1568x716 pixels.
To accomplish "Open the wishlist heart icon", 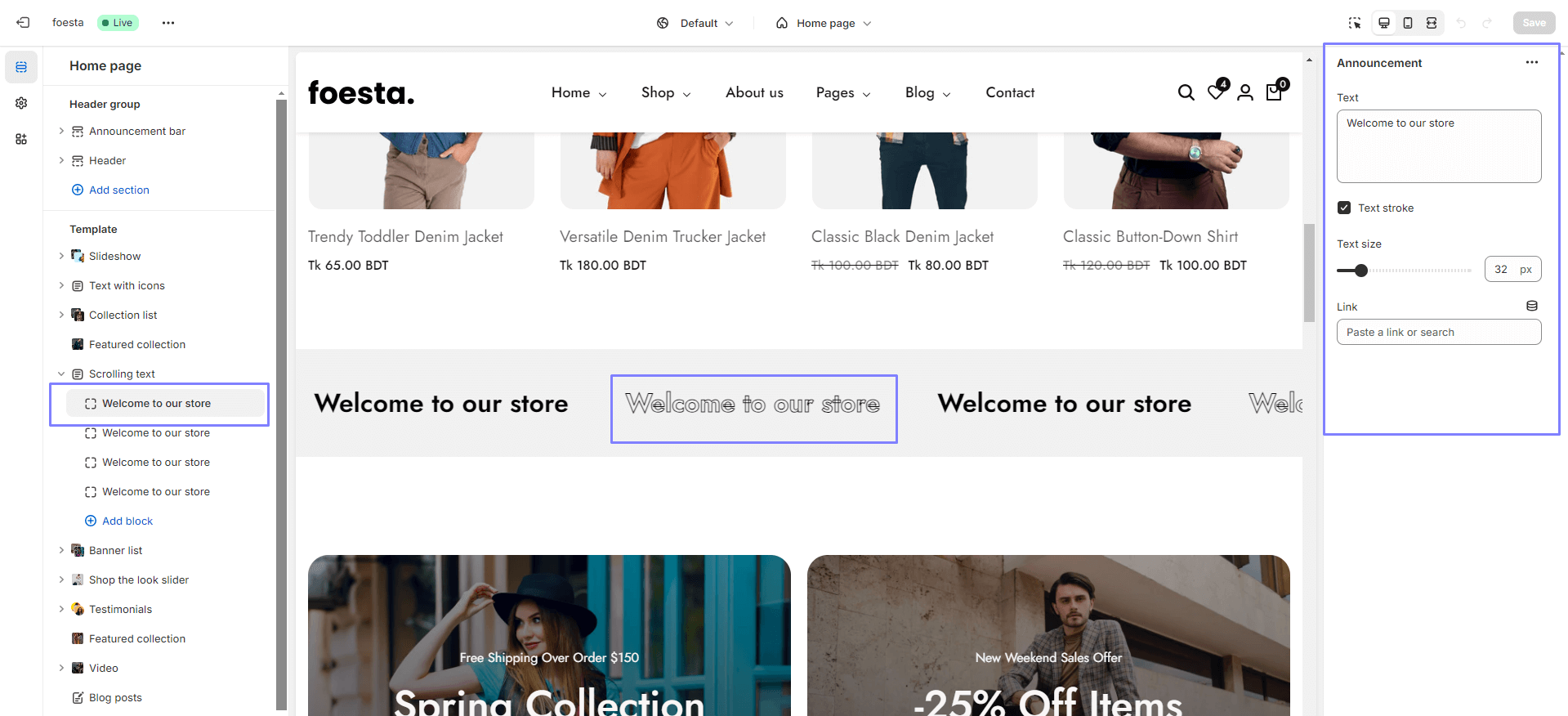I will pyautogui.click(x=1216, y=92).
